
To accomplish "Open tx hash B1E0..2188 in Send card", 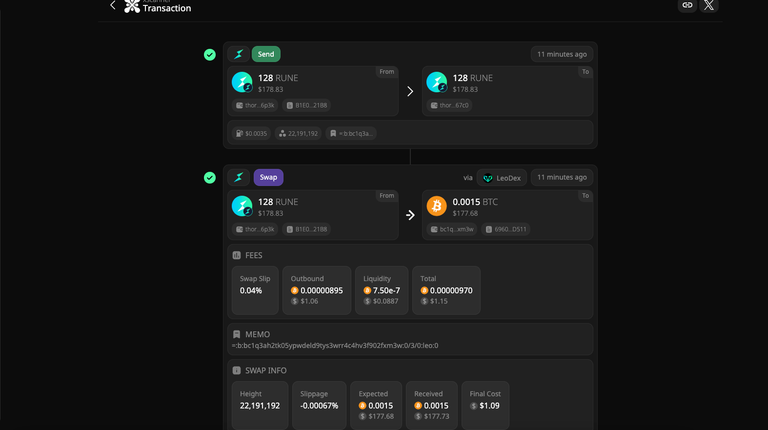I will [x=307, y=105].
